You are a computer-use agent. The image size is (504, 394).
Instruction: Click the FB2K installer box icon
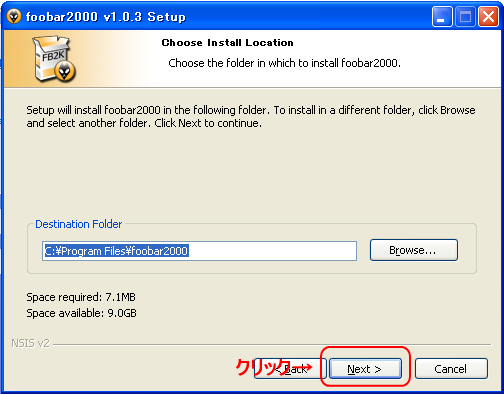pos(54,59)
